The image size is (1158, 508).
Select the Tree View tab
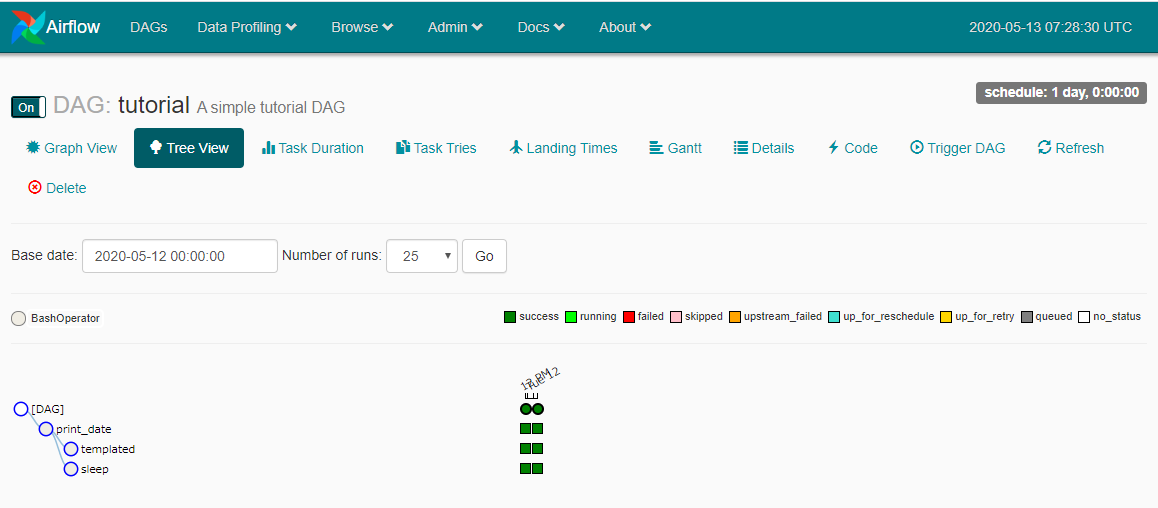[x=188, y=148]
